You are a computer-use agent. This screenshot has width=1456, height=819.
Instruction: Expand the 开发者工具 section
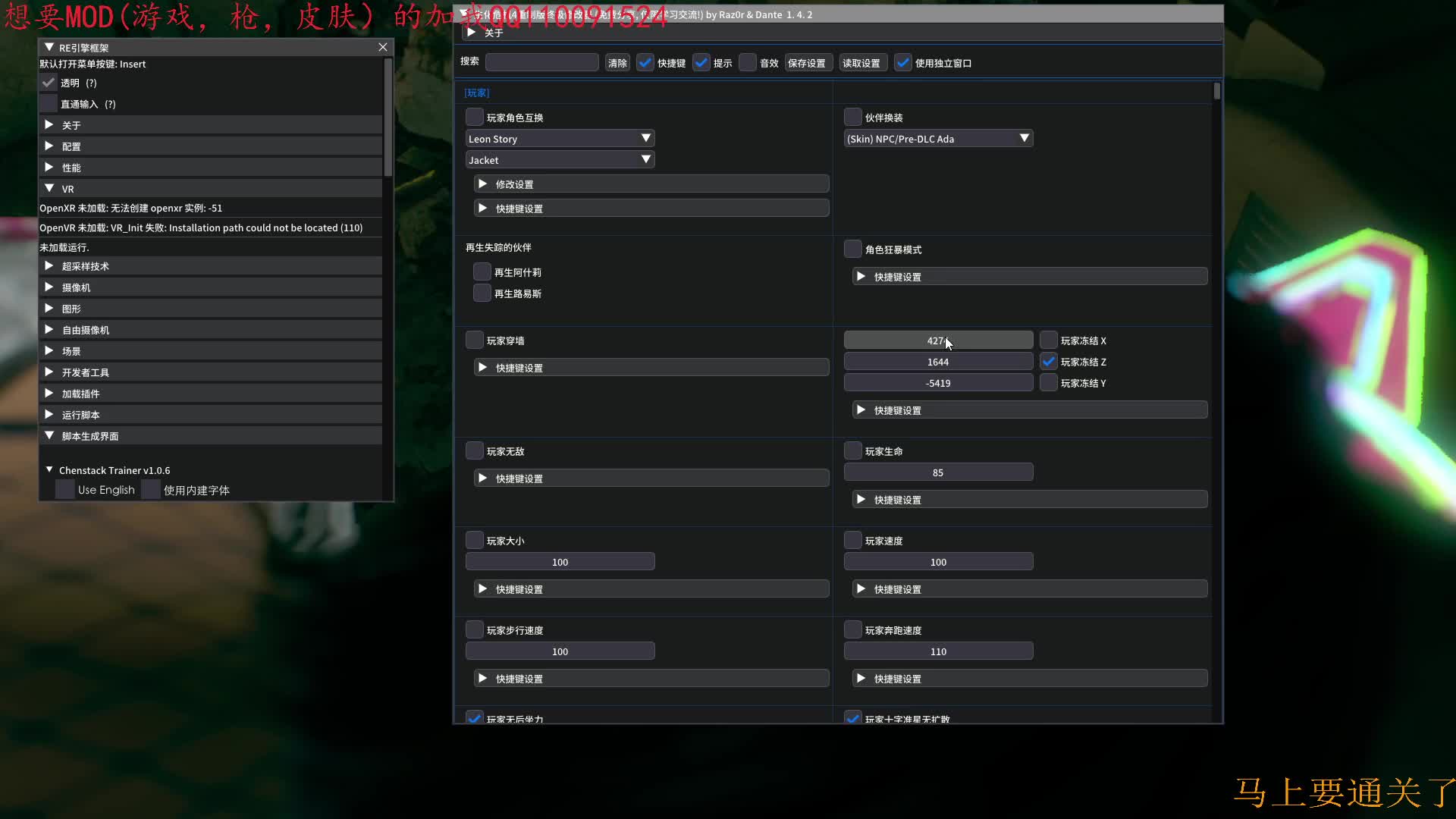pyautogui.click(x=49, y=372)
